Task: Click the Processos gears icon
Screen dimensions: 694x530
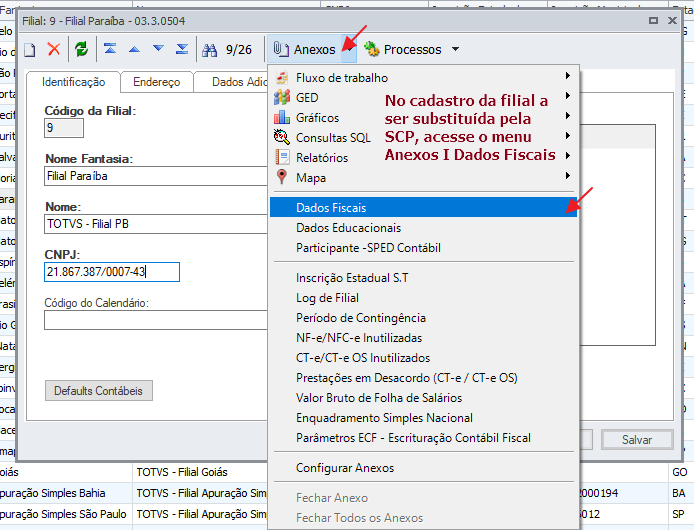Action: pos(372,49)
